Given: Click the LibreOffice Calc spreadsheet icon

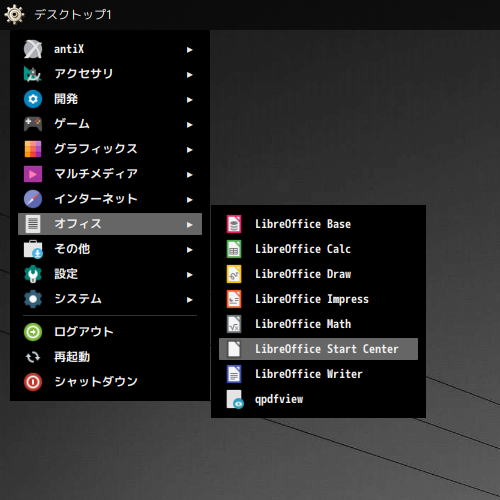Looking at the screenshot, I should click(x=234, y=249).
